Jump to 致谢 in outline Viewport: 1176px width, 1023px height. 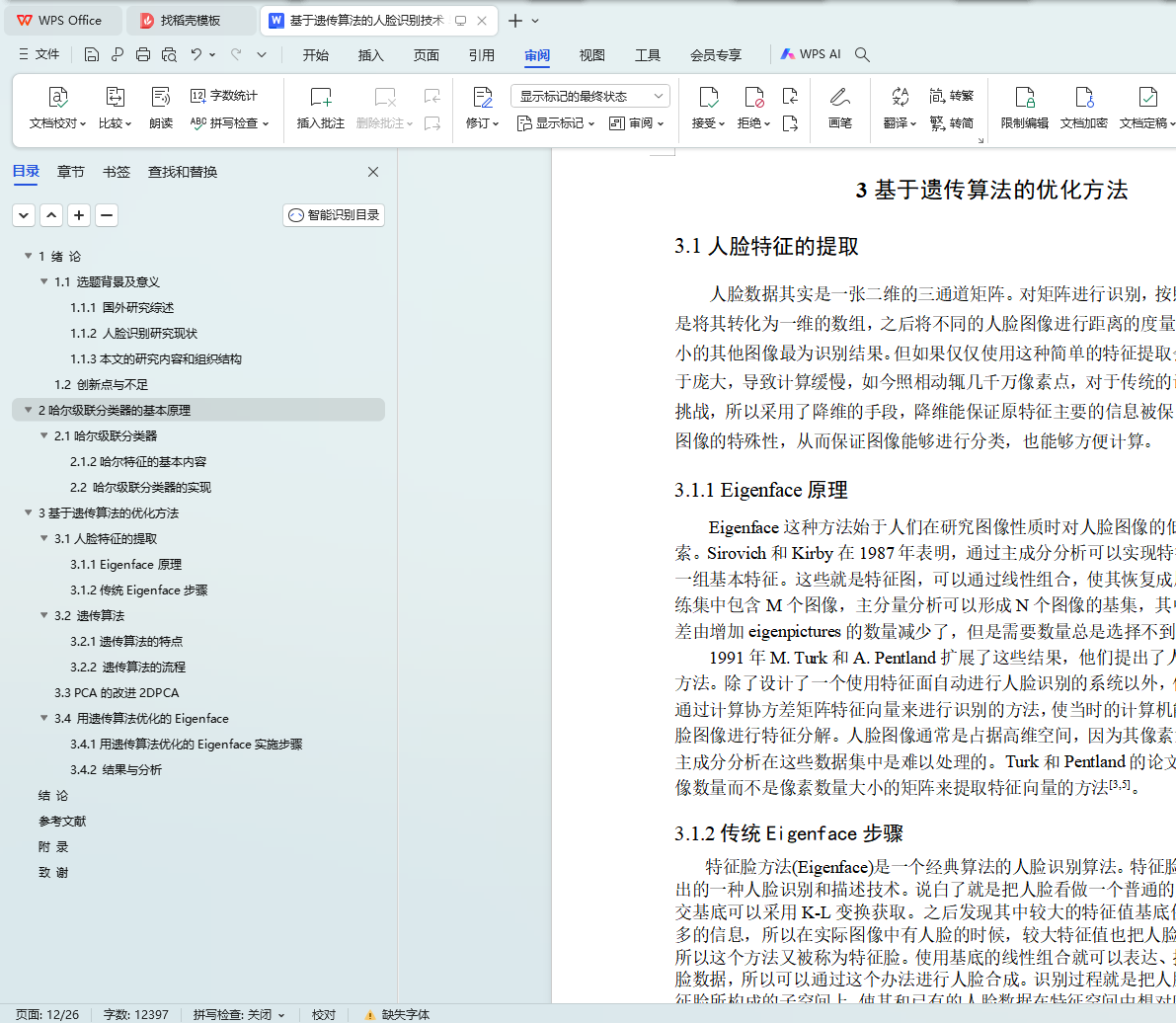point(53,872)
